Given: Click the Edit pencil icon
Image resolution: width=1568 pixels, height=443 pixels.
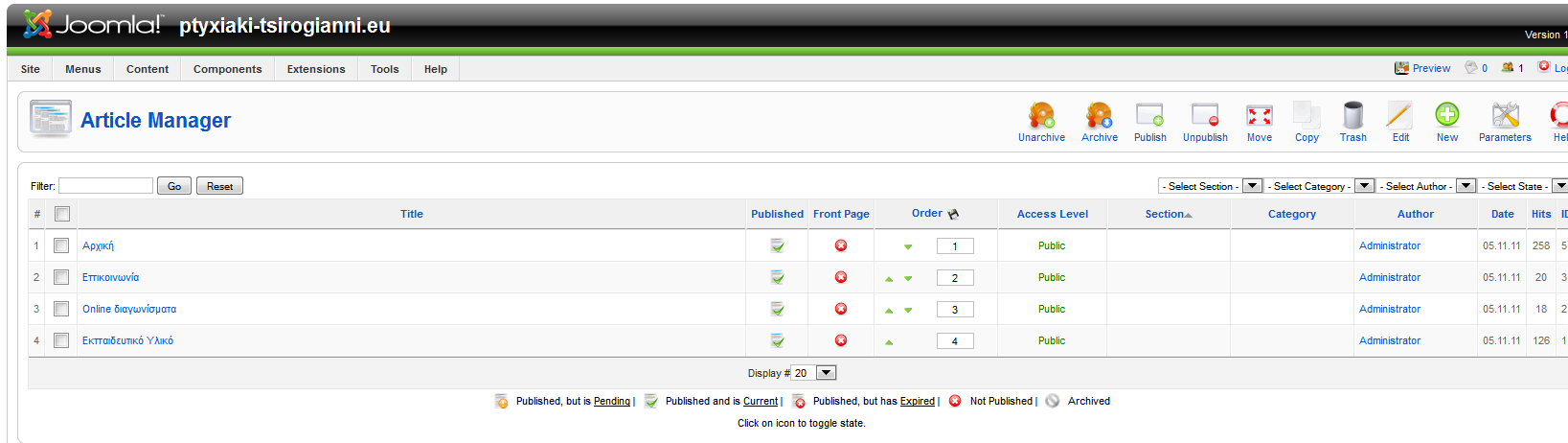Looking at the screenshot, I should coord(1399,116).
